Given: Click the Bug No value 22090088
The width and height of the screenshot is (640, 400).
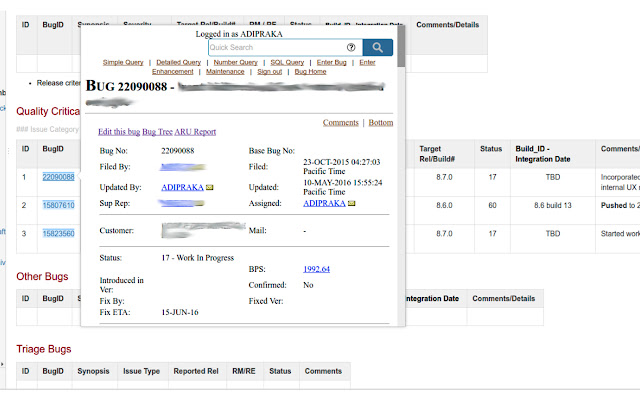Looking at the screenshot, I should click(178, 151).
